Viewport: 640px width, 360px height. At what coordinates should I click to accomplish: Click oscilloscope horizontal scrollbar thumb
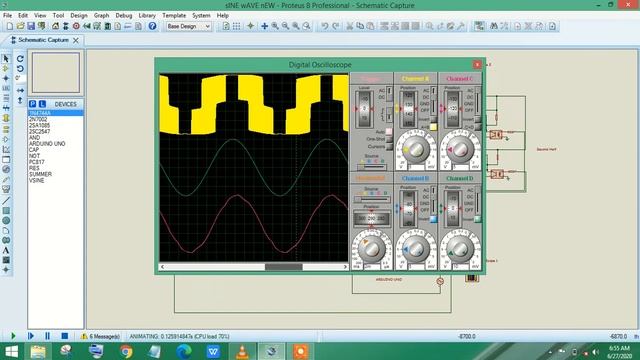click(284, 267)
